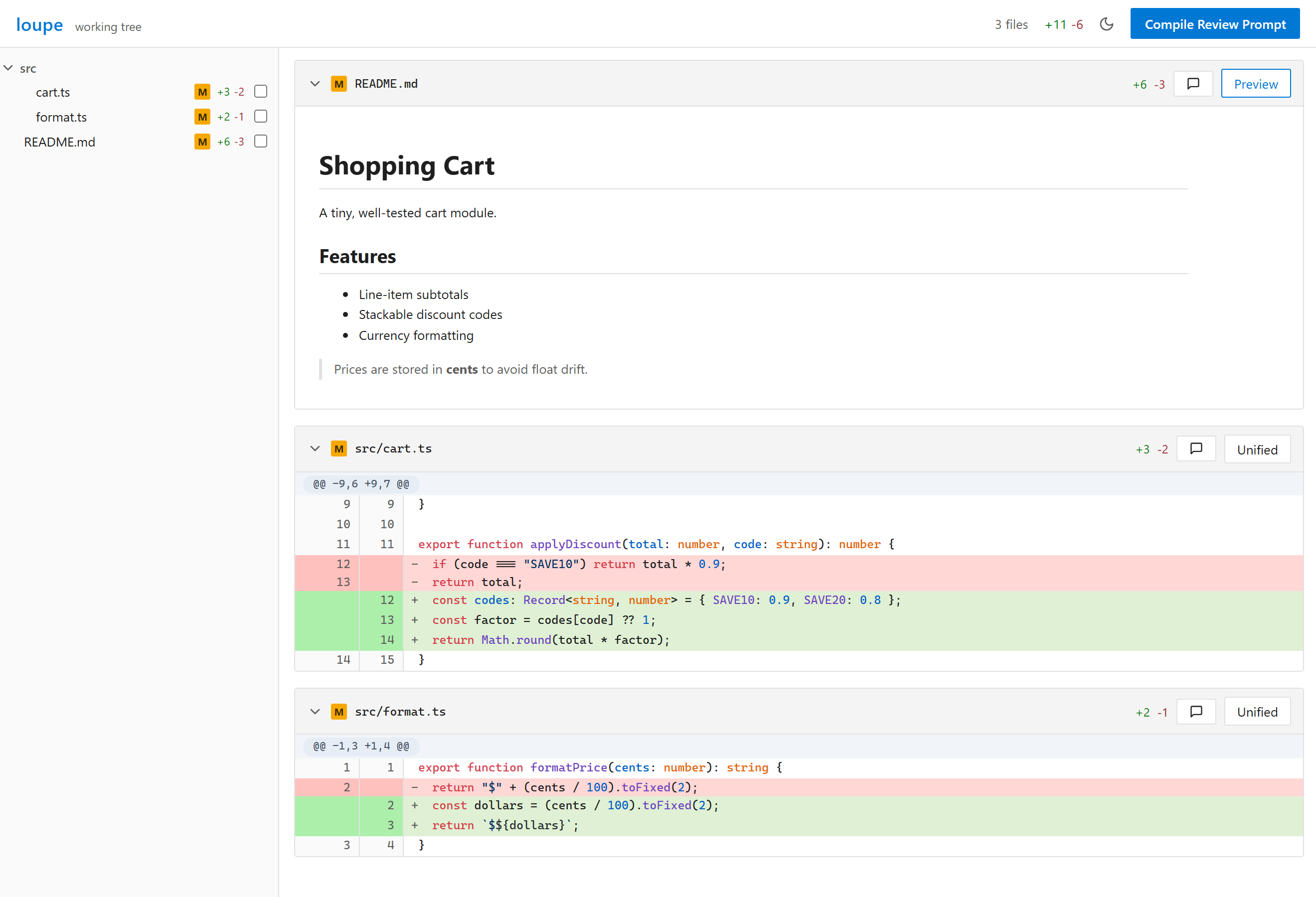This screenshot has height=897, width=1316.
Task: Click the working tree label
Action: click(108, 26)
